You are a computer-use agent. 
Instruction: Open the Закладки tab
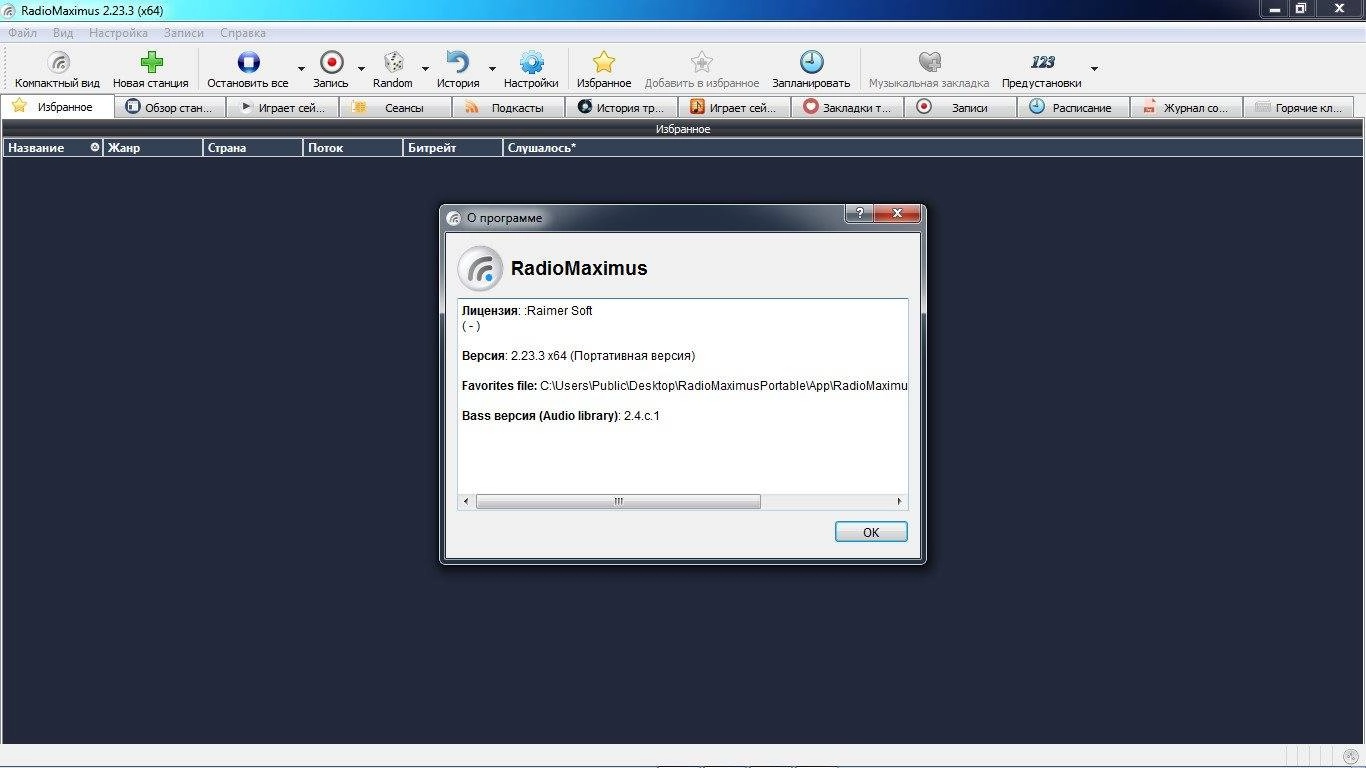pos(848,107)
